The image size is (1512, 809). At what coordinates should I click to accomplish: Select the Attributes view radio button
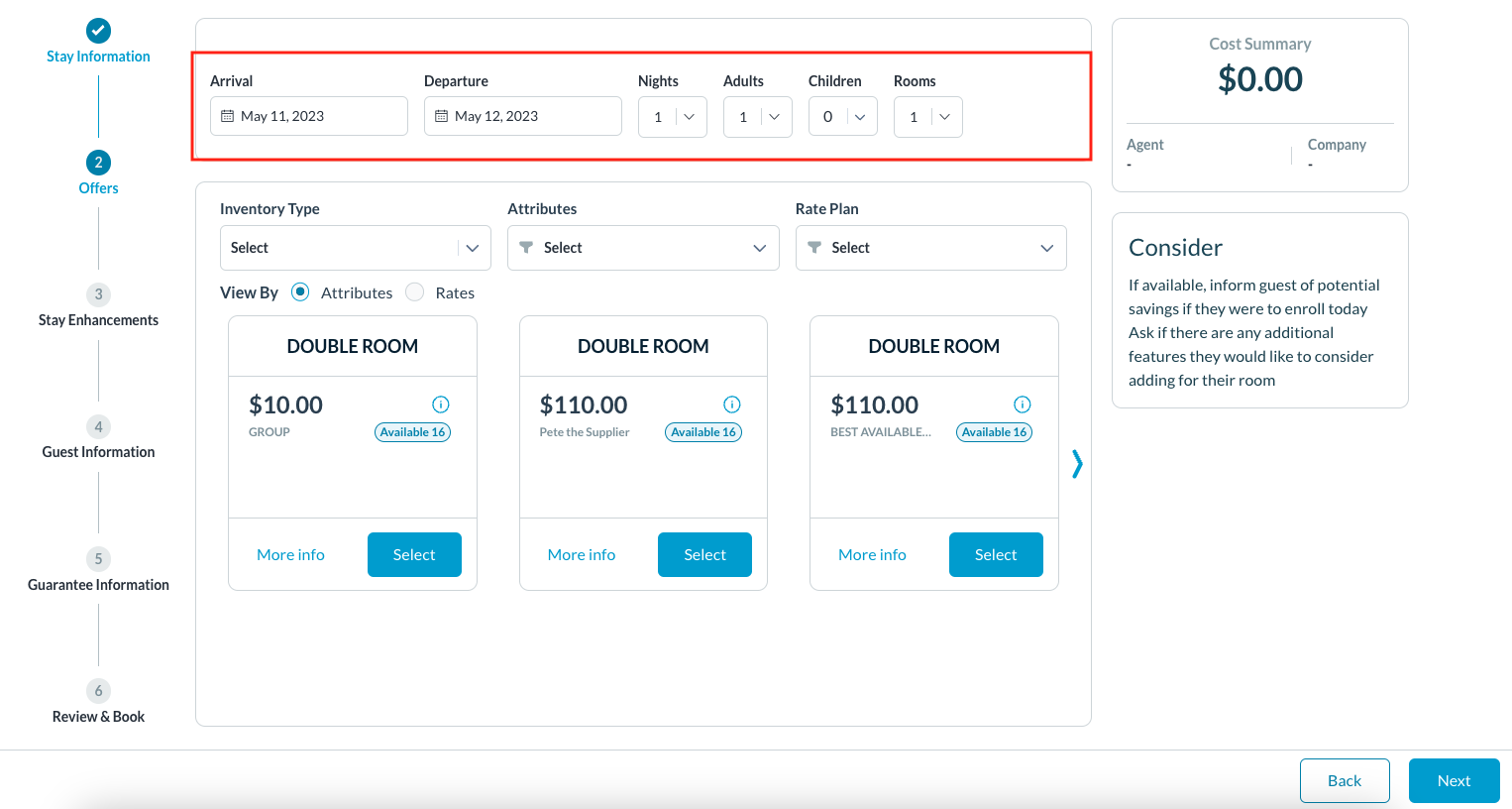tap(300, 291)
